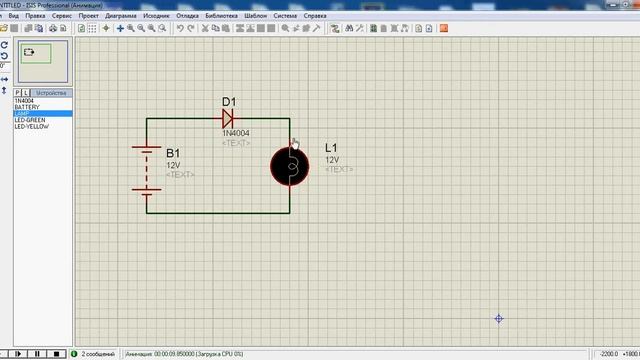Select LAMP in the device list
The height and width of the screenshot is (360, 640).
click(x=43, y=113)
